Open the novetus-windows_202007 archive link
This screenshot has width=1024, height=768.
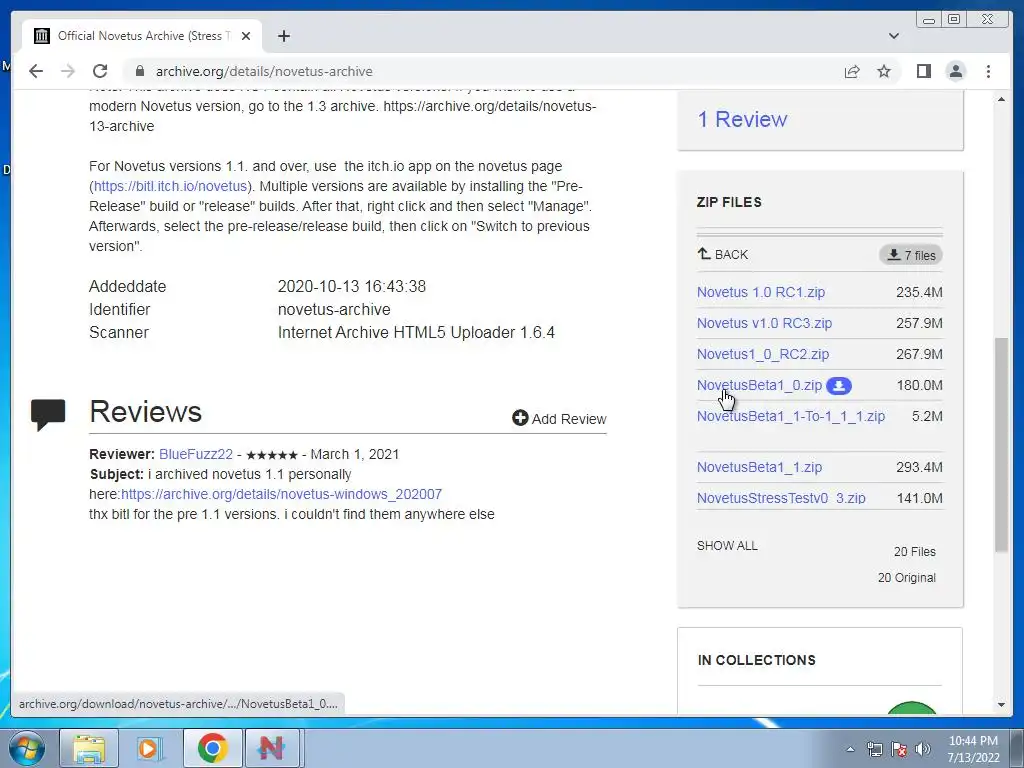point(281,494)
